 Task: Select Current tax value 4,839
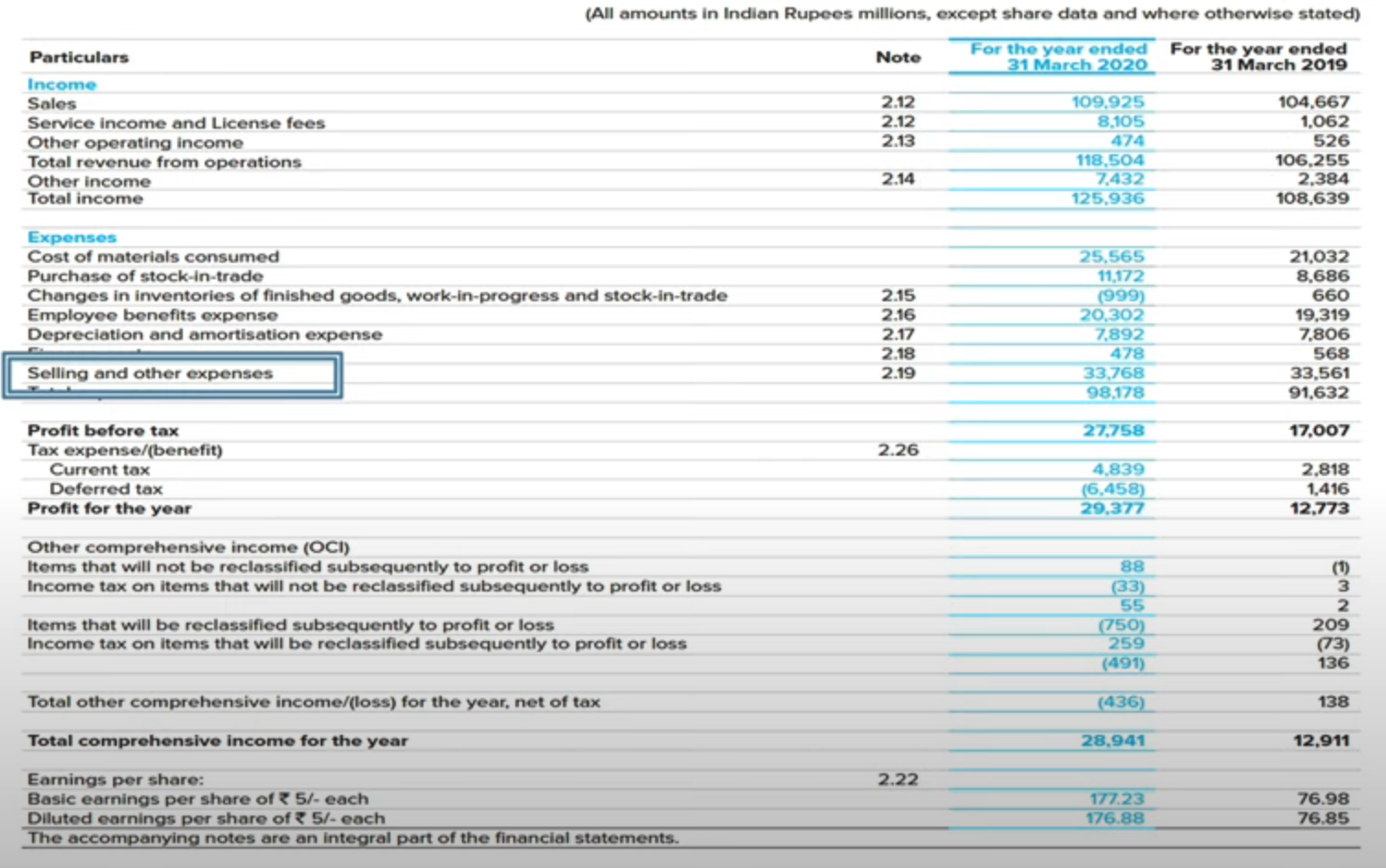pyautogui.click(x=1118, y=469)
